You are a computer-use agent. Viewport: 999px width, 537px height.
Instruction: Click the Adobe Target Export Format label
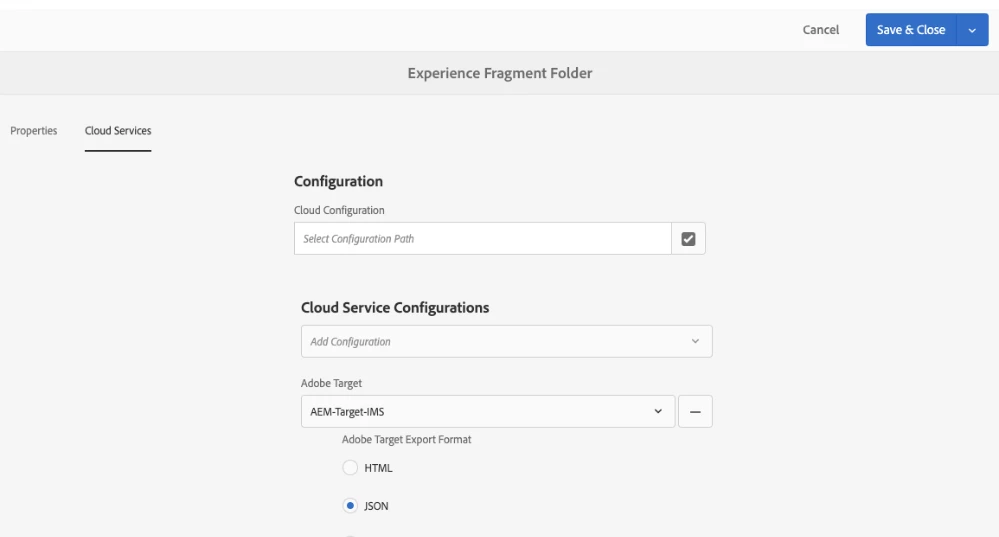coord(406,441)
